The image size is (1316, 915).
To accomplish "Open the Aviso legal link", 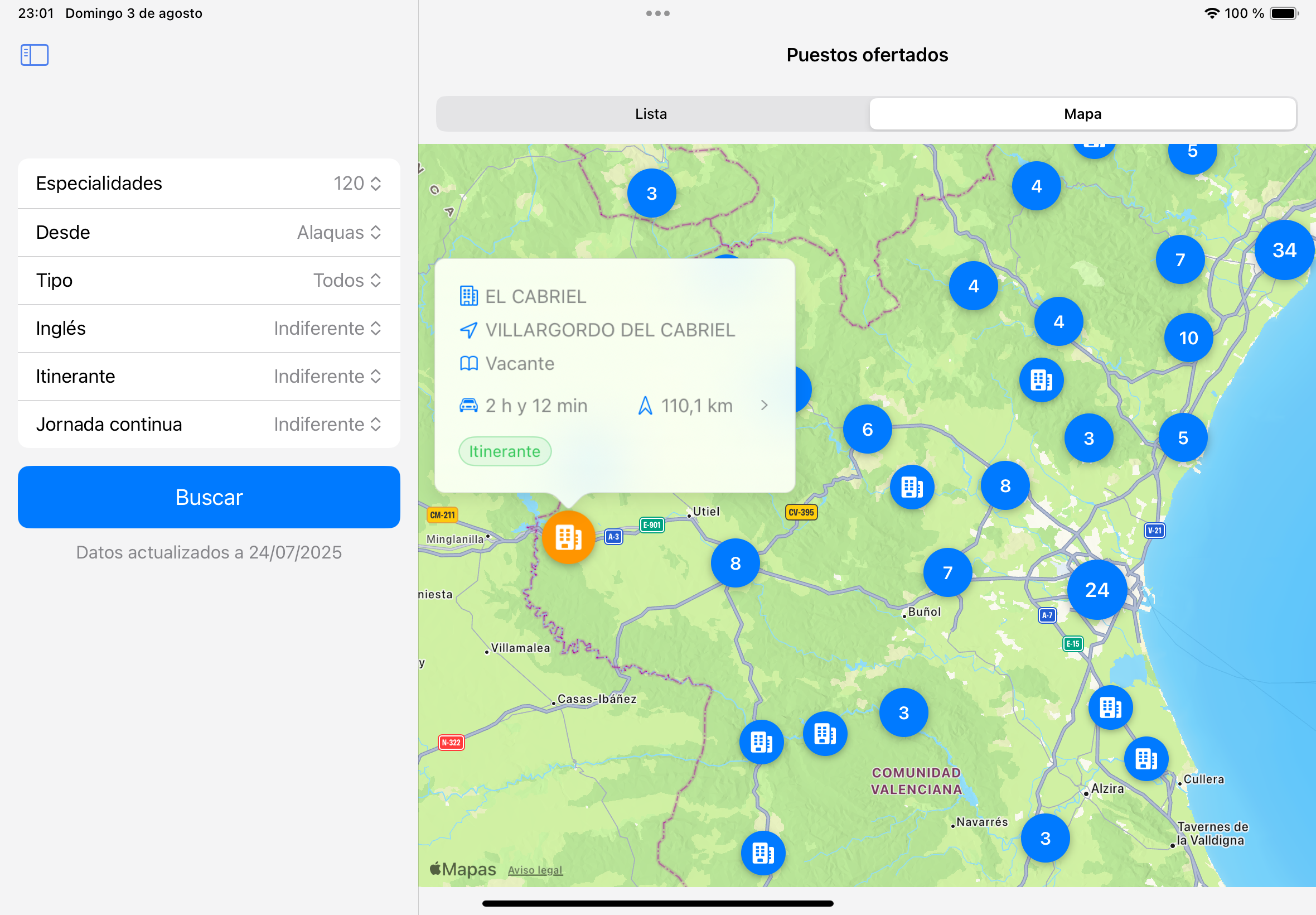I will coord(535,869).
